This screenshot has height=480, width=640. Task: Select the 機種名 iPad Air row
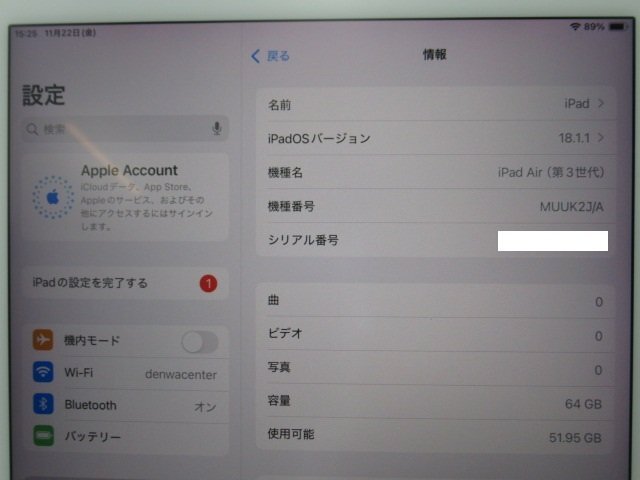[x=436, y=172]
